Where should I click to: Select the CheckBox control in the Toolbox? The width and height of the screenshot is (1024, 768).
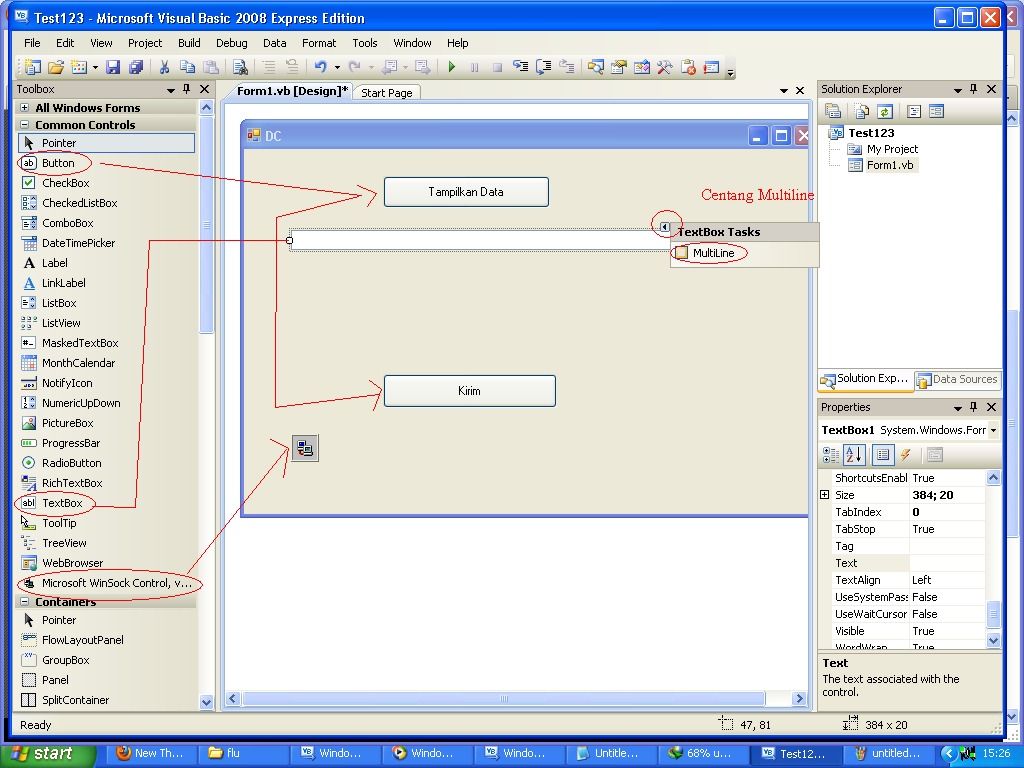(65, 184)
